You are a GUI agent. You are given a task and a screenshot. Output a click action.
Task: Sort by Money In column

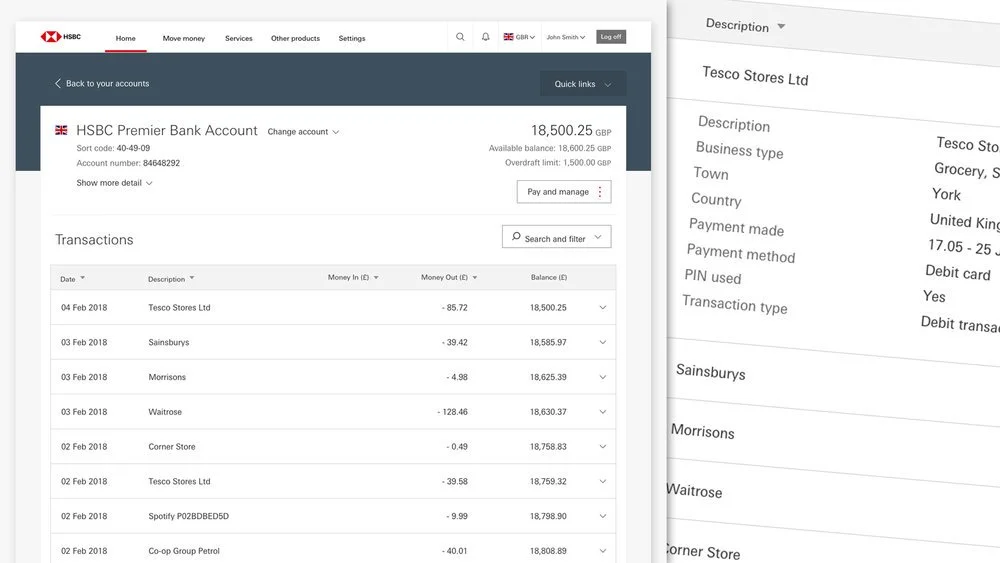click(x=353, y=277)
